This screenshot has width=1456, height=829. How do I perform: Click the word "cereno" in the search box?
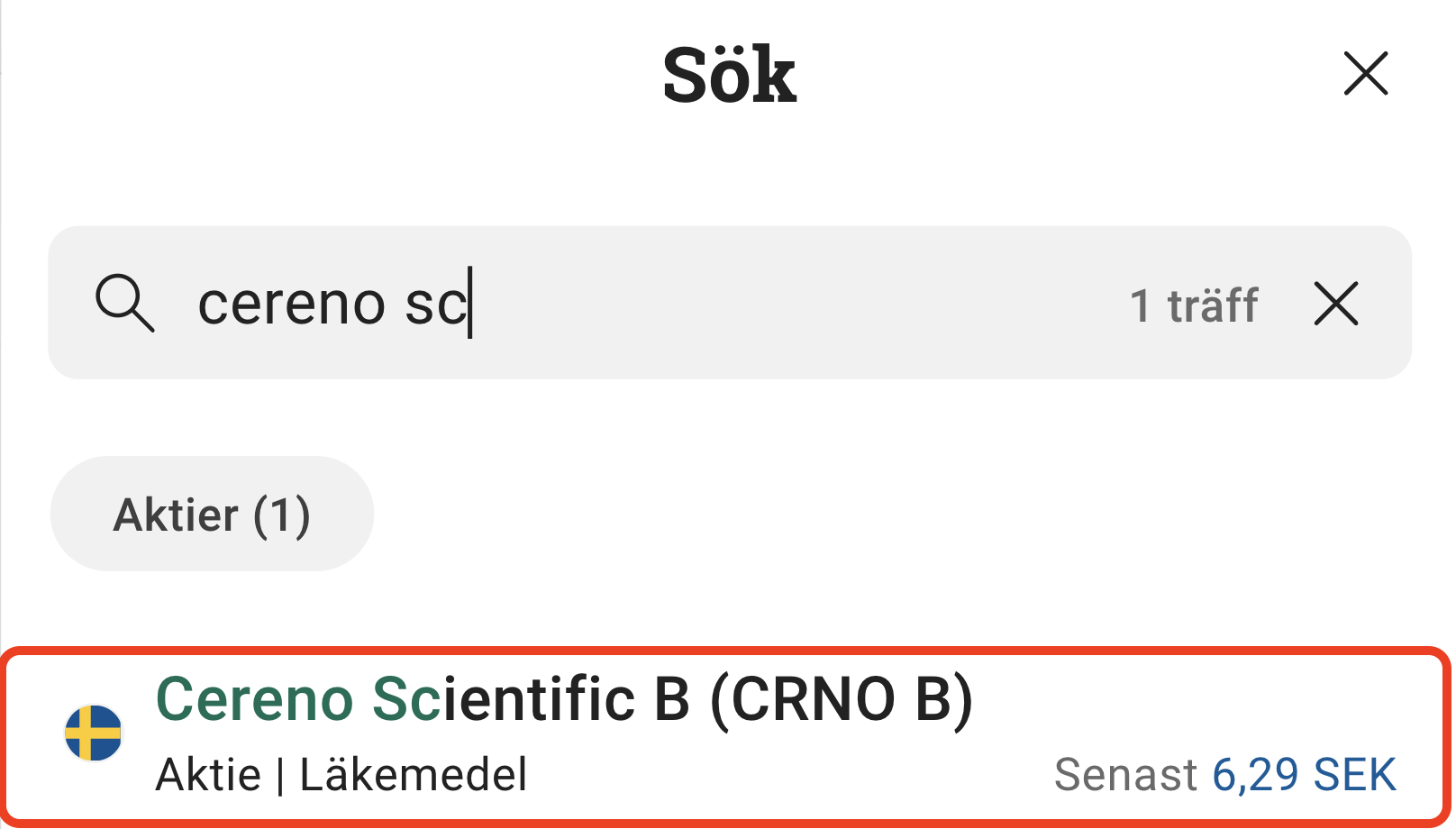(x=291, y=305)
